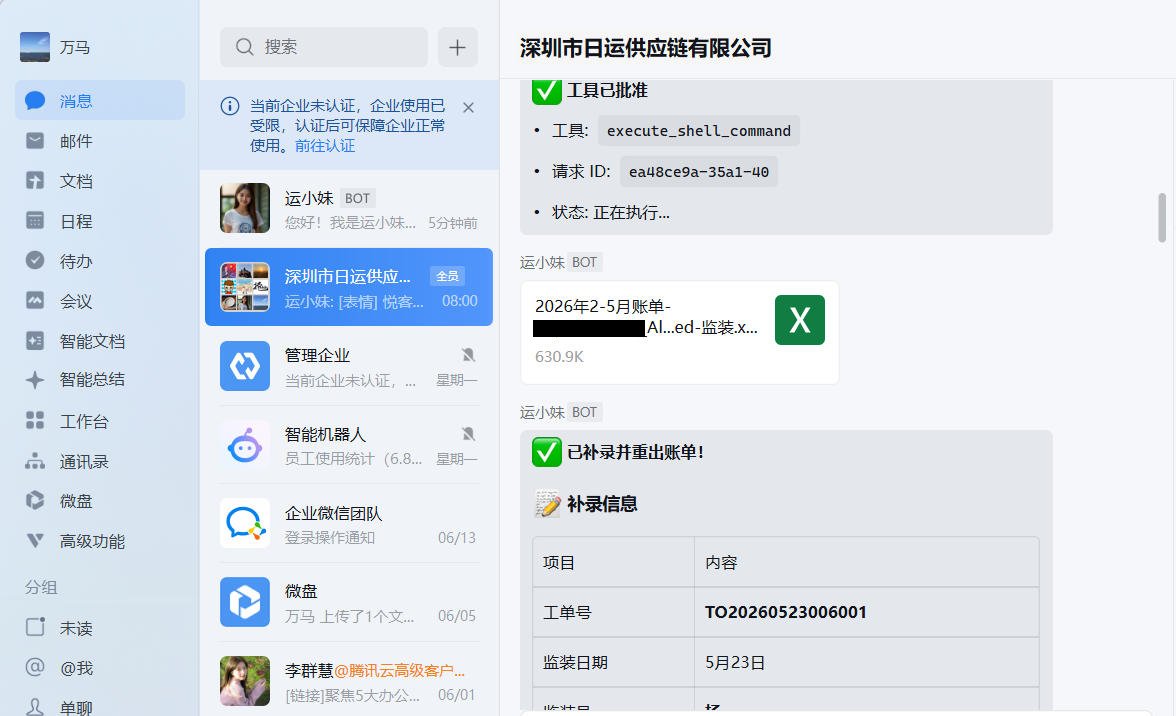Click the 高级功能 icon

(35, 541)
